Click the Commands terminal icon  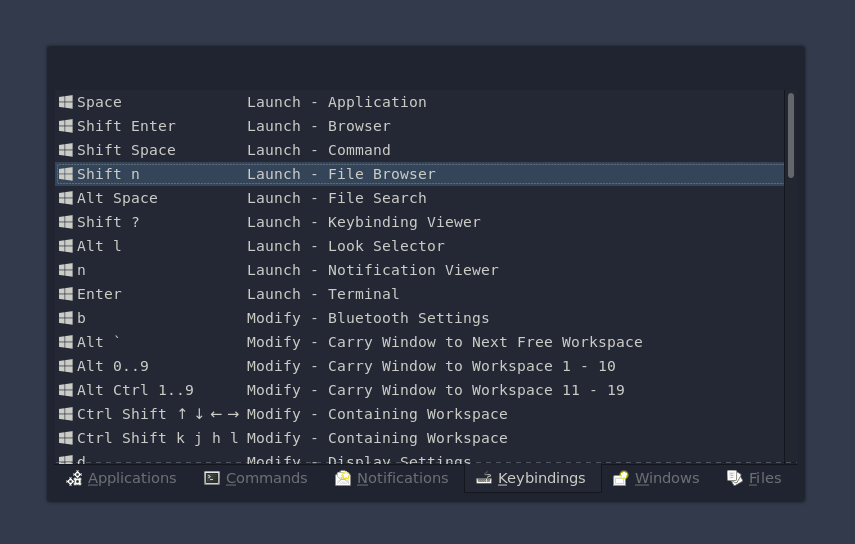coord(212,478)
